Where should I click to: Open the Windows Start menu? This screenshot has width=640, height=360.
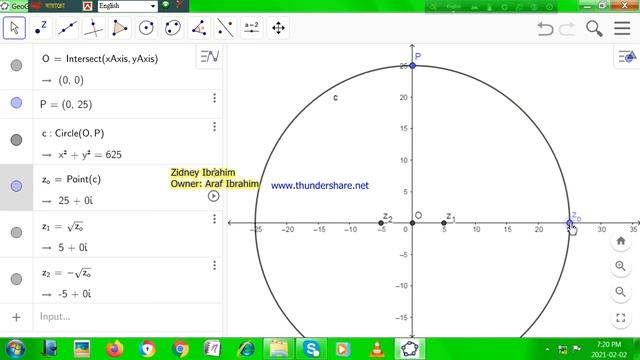pyautogui.click(x=16, y=349)
